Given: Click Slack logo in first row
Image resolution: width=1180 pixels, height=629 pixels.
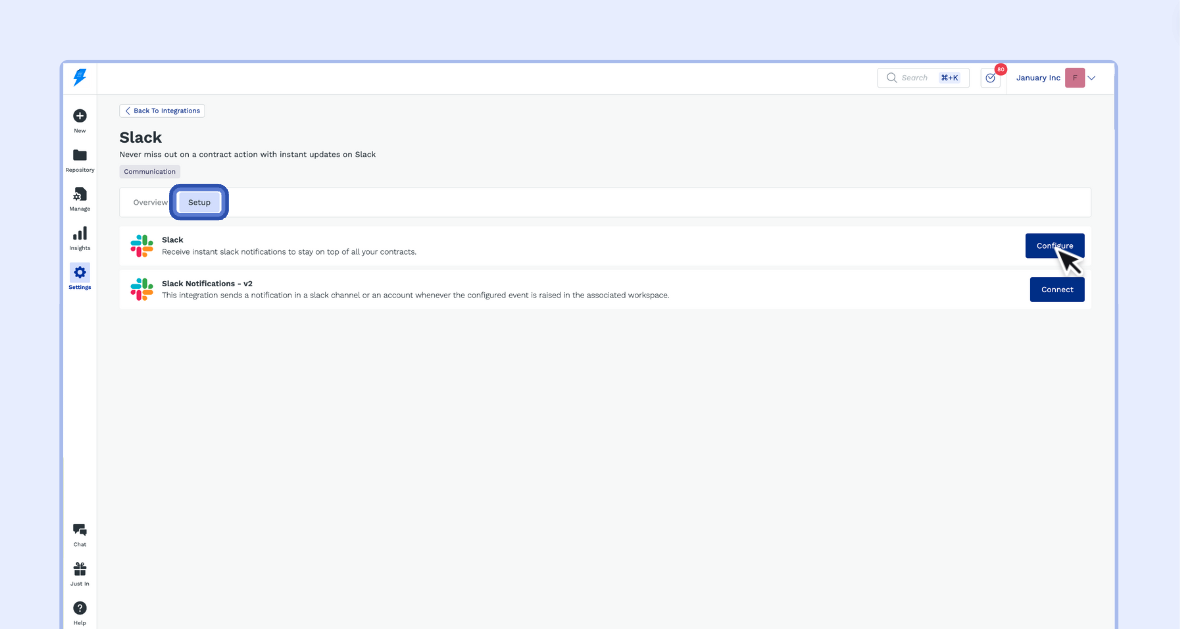Looking at the screenshot, I should coord(141,246).
